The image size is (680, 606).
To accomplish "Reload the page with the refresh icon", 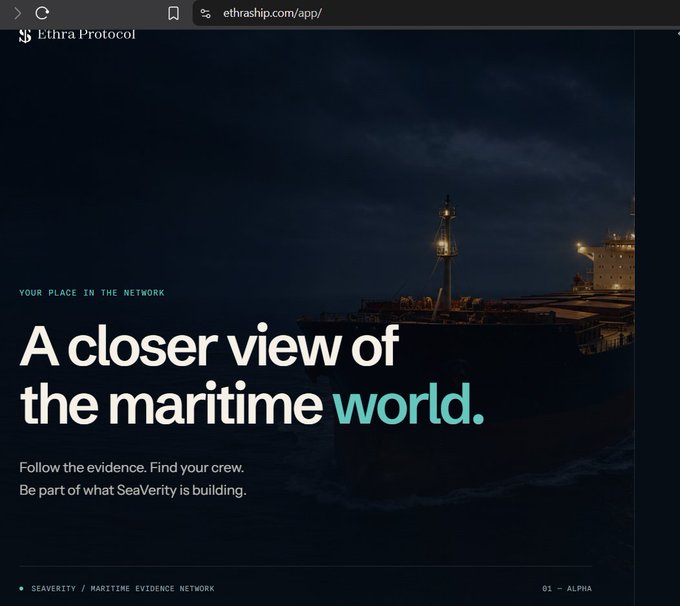I will 42,13.
